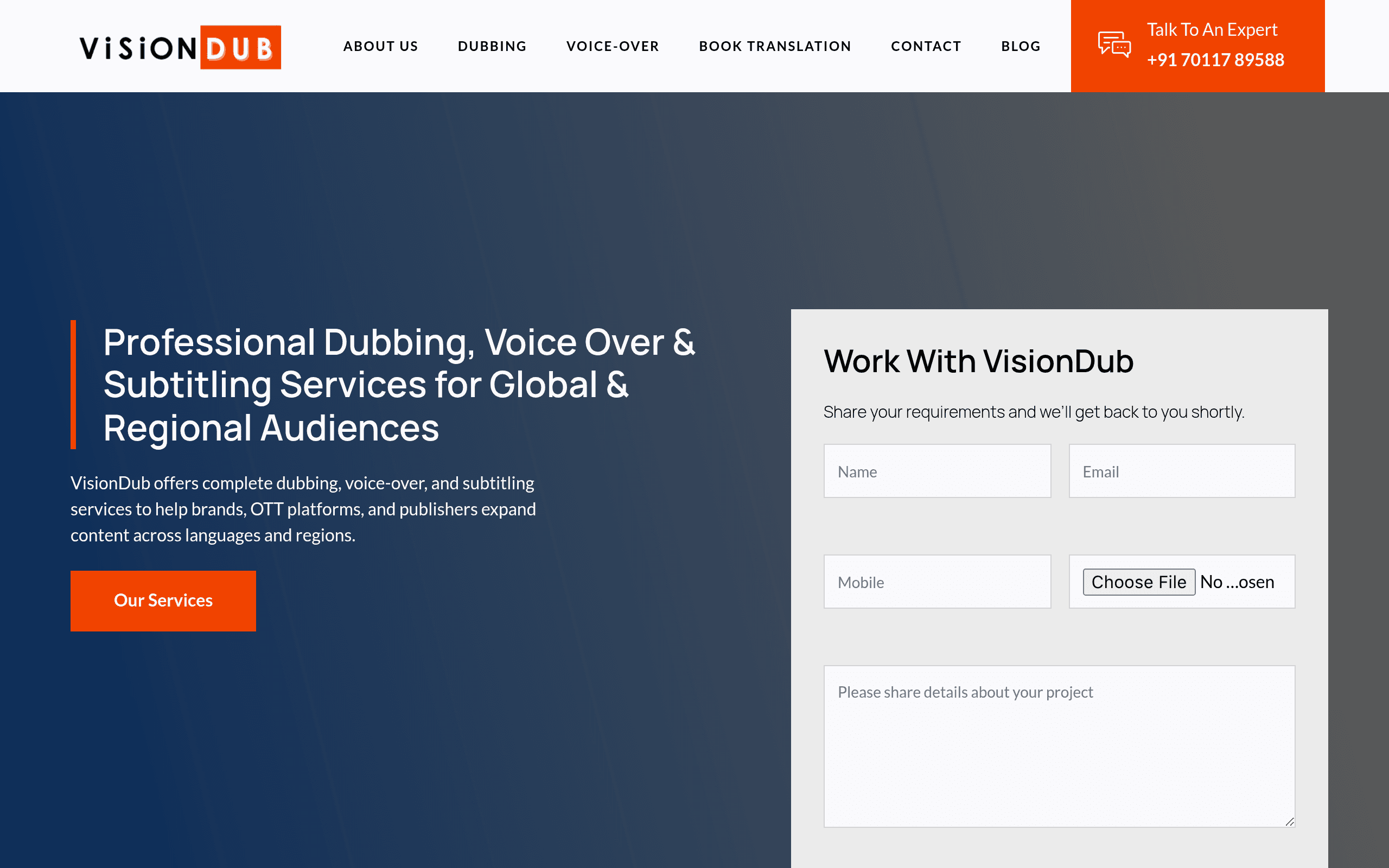
Task: Click the project details text area
Action: coord(1060,746)
